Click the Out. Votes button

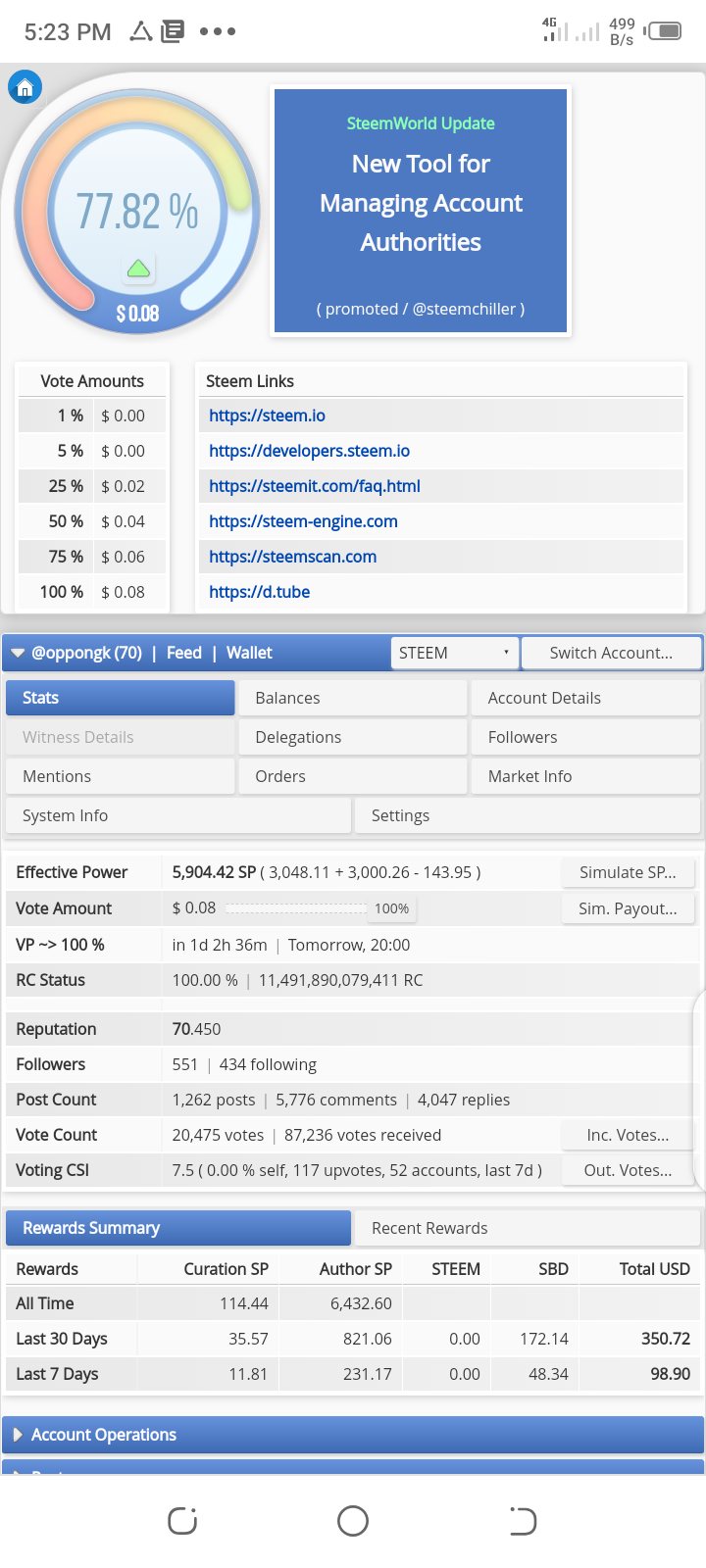628,1170
